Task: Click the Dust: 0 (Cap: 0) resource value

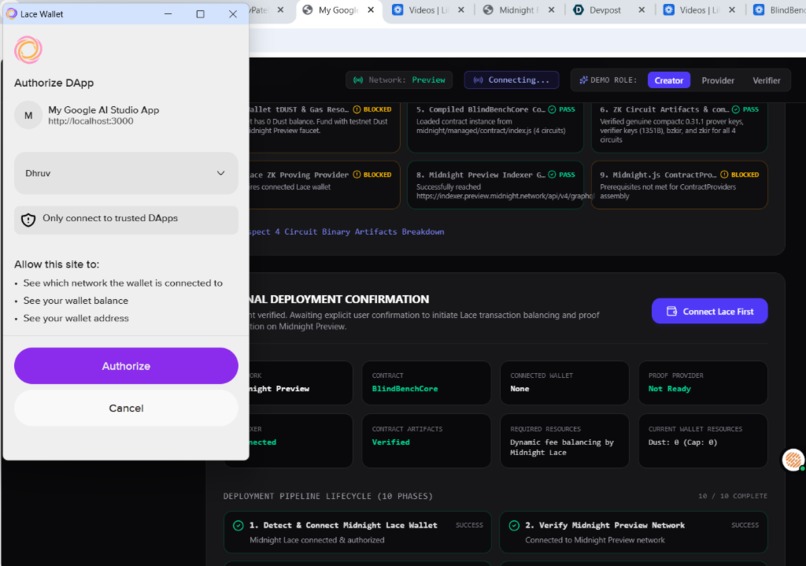Action: pos(682,442)
